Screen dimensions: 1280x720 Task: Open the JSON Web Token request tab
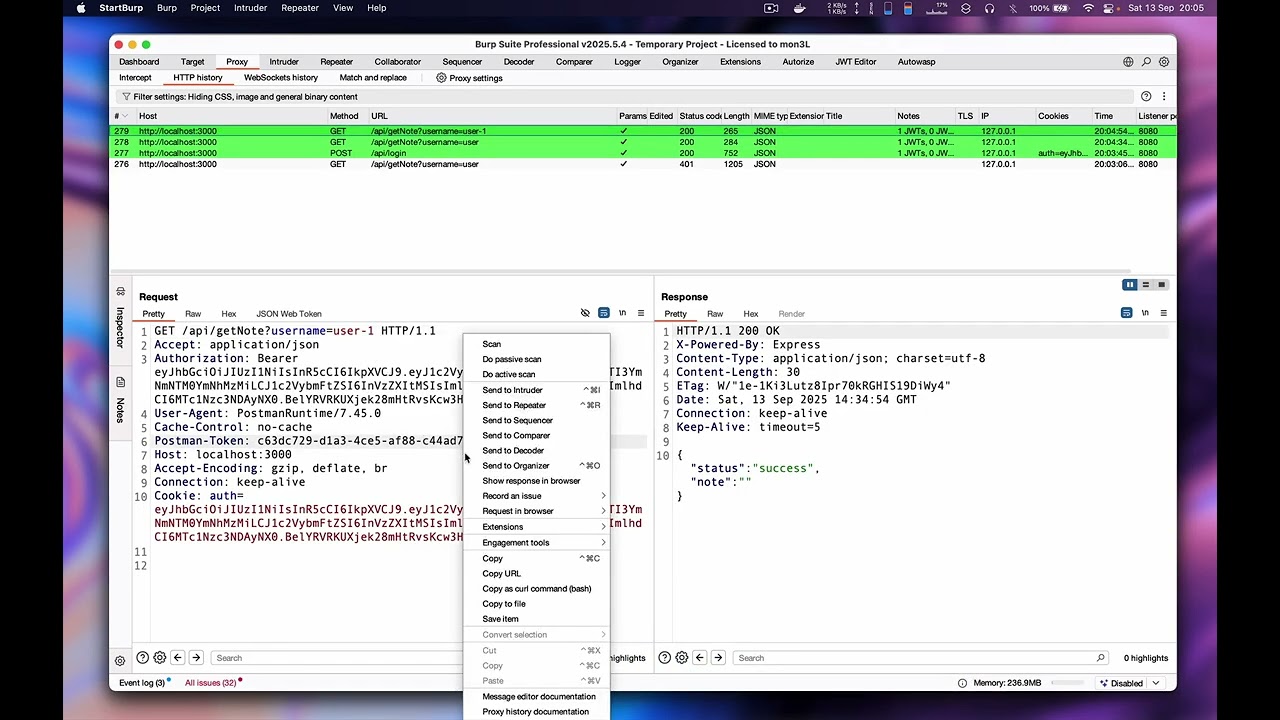tap(289, 314)
